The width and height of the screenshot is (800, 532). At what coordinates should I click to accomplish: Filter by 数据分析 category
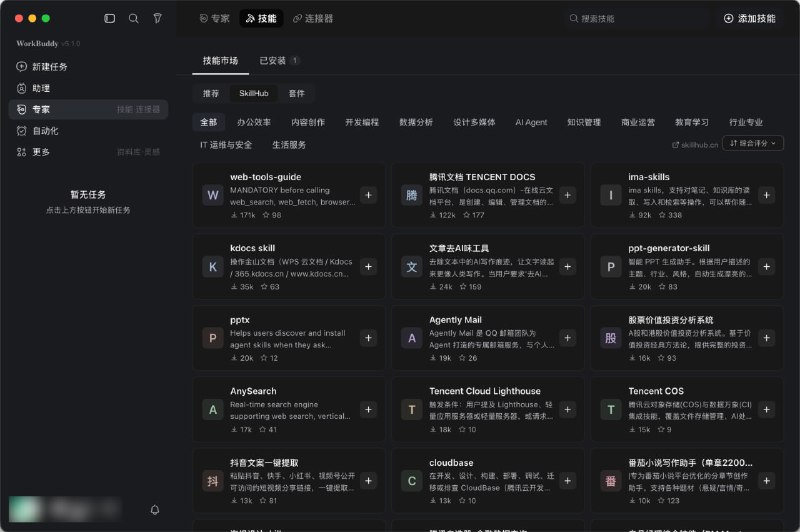pyautogui.click(x=416, y=122)
